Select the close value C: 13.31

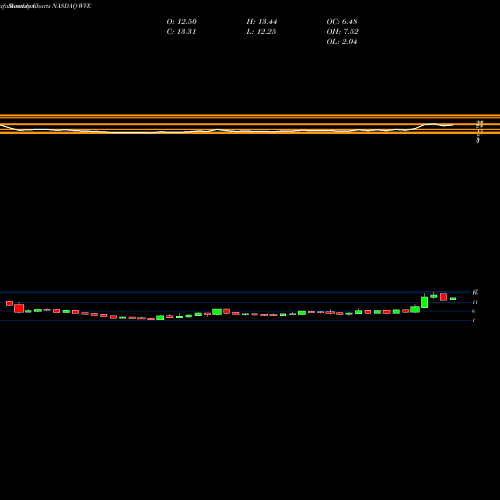point(181,32)
